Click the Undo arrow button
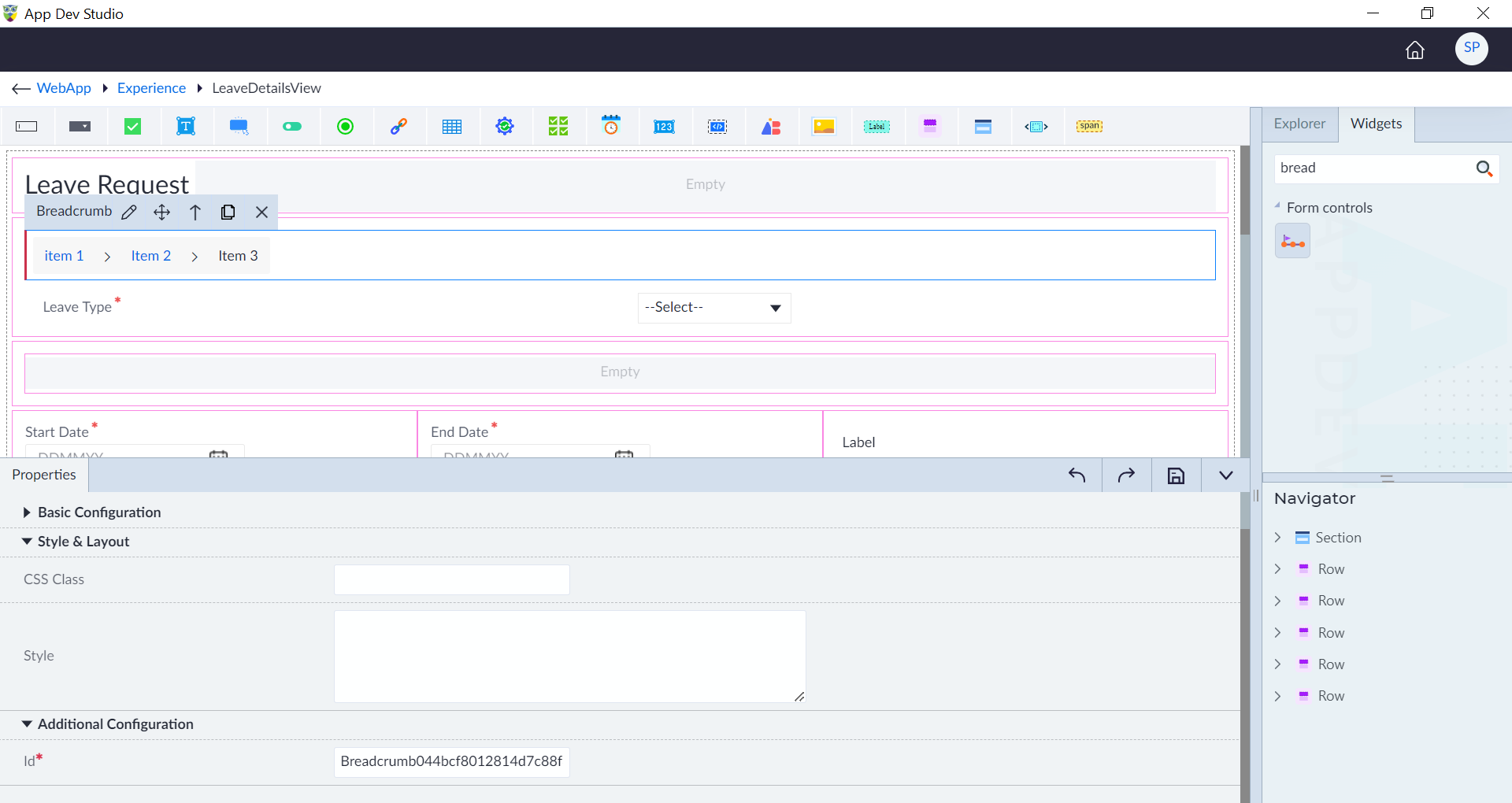 click(1077, 476)
